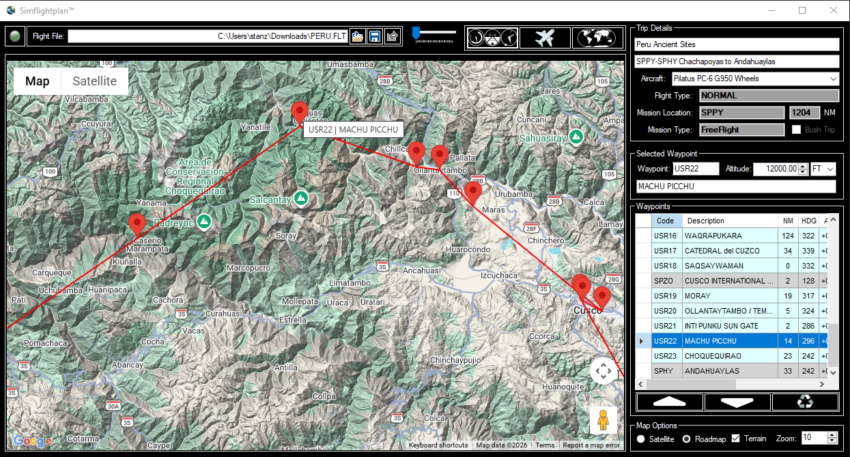Select the ANDAHUAYLAS waypoint row

732,371
